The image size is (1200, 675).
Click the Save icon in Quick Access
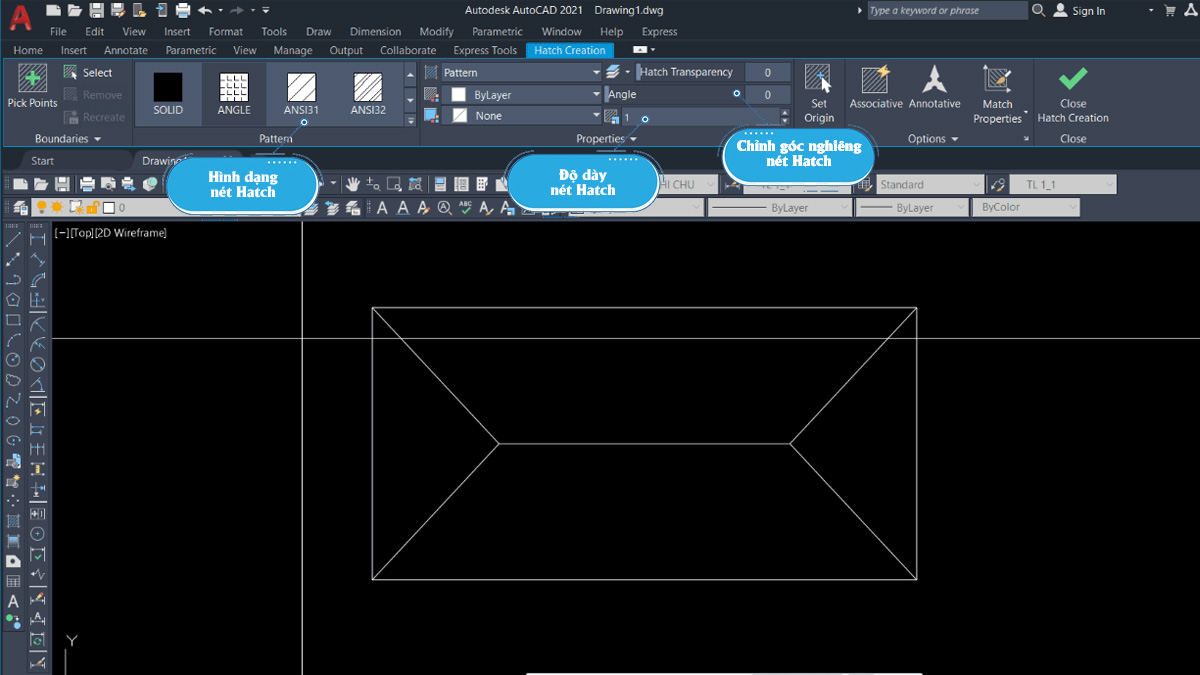(96, 11)
